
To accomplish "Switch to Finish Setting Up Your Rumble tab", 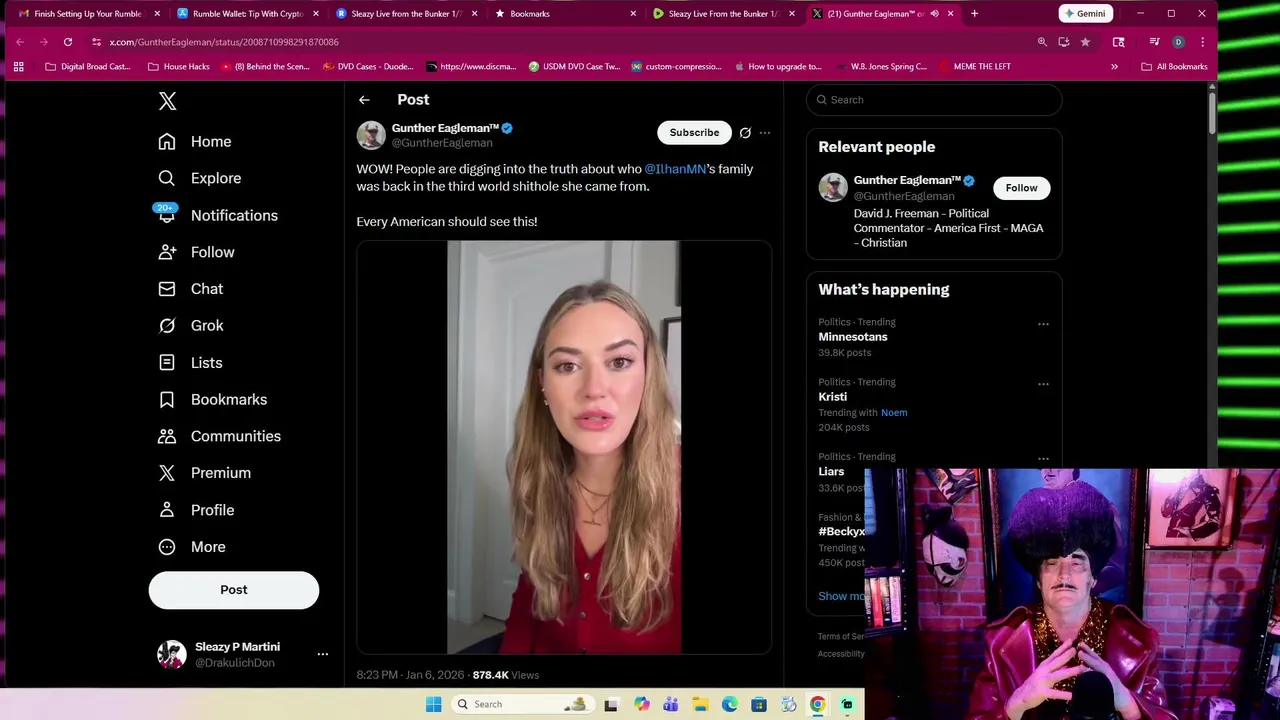I will click(88, 14).
